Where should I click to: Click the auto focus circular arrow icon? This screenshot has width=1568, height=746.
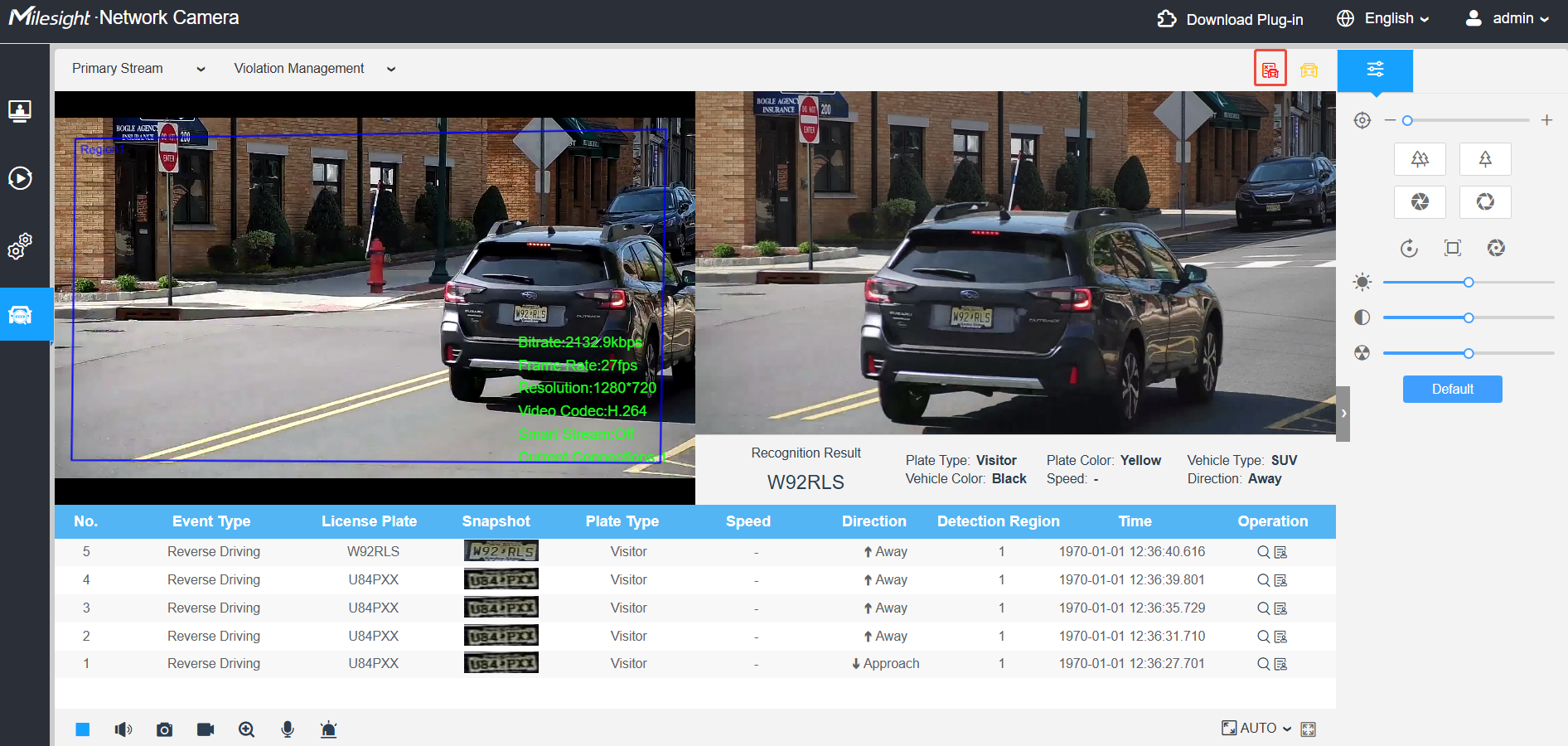(1409, 248)
